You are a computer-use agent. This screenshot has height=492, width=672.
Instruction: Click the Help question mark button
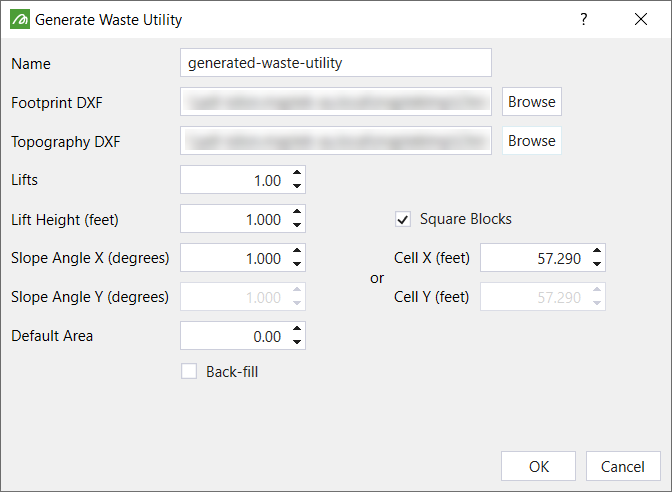pyautogui.click(x=584, y=19)
